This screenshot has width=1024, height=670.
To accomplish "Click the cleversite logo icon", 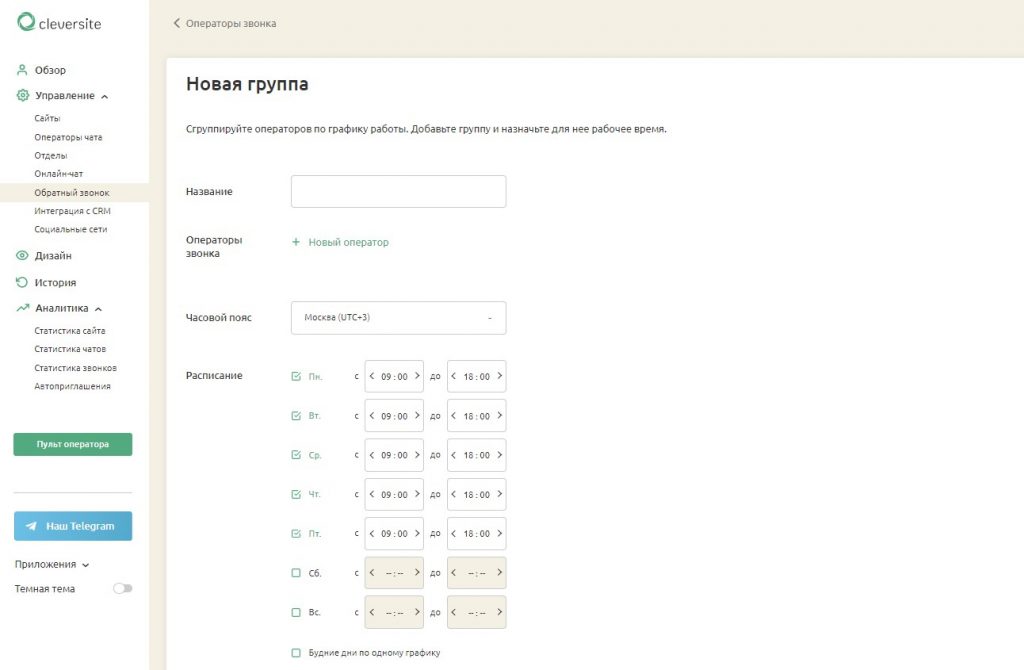I will coord(26,22).
